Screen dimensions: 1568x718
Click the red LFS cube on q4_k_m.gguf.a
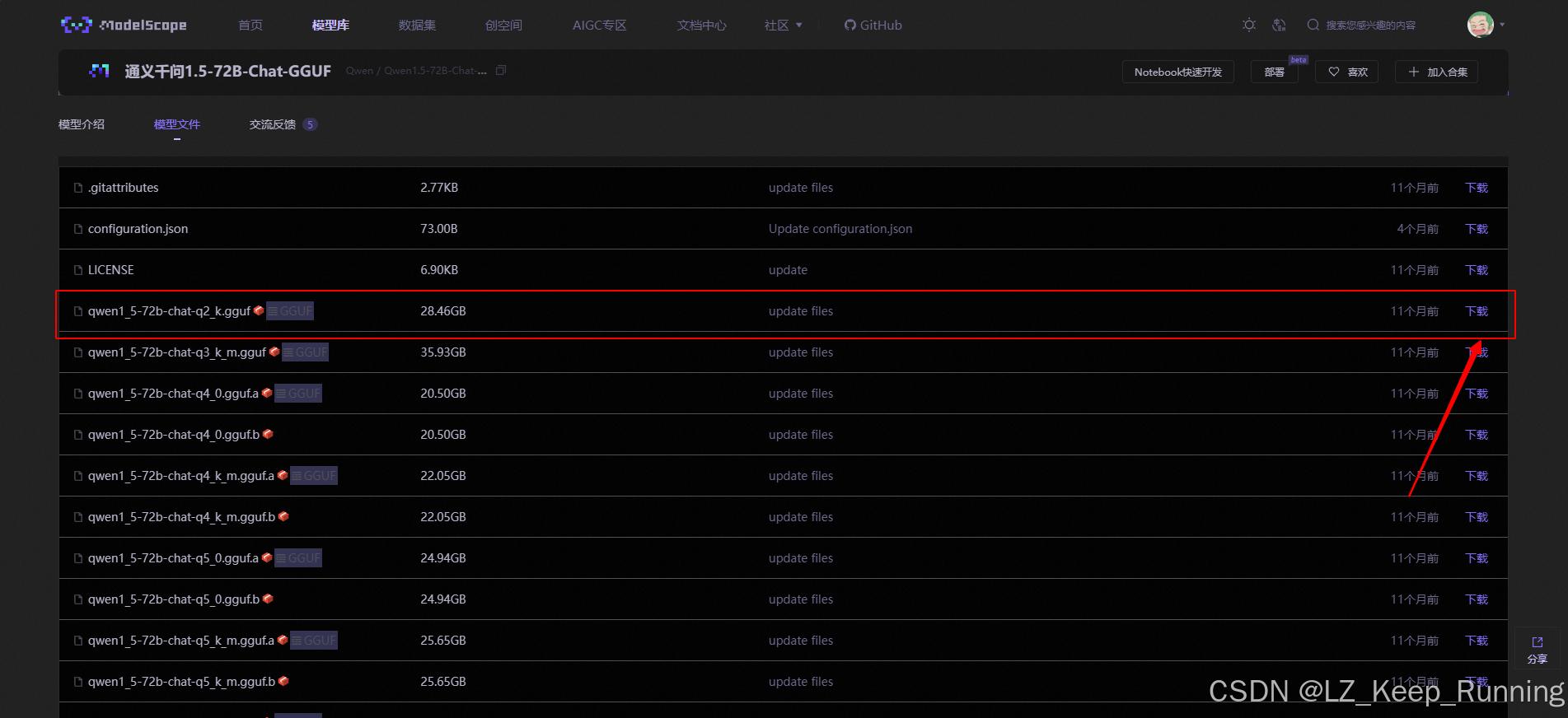click(283, 475)
